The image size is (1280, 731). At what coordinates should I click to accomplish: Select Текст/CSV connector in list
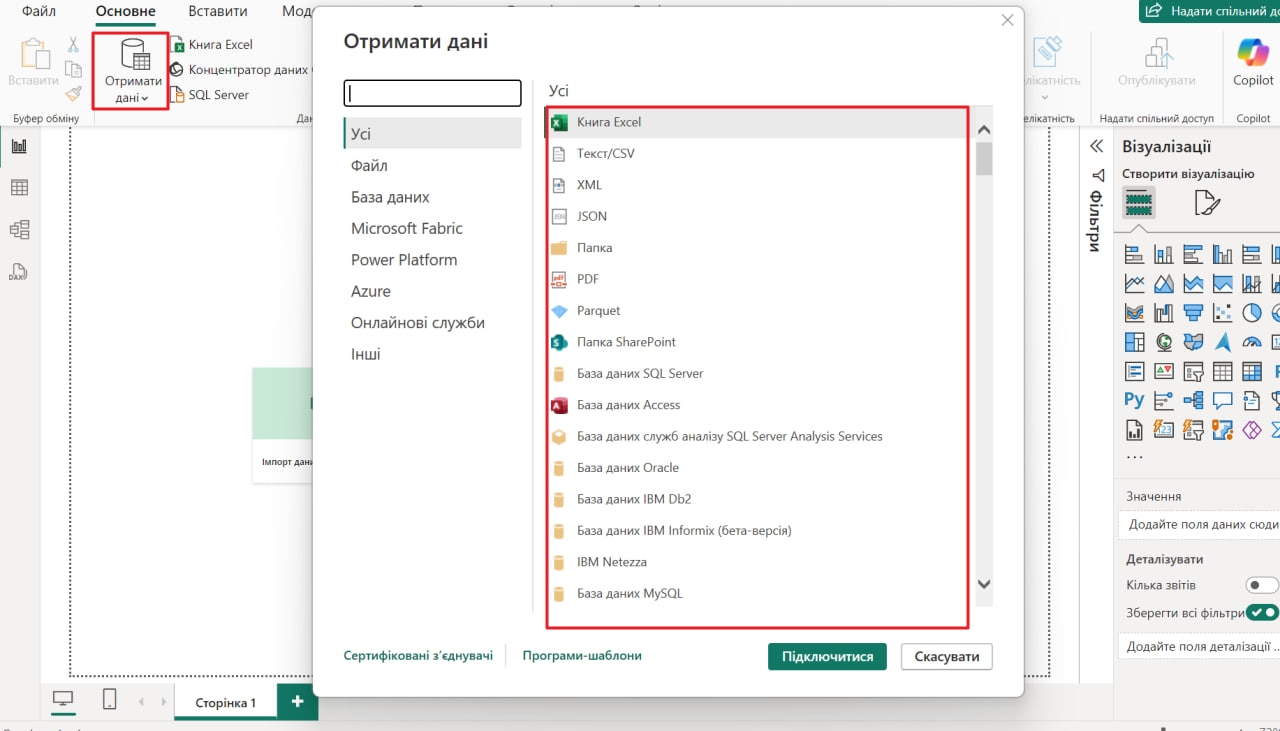pos(758,153)
